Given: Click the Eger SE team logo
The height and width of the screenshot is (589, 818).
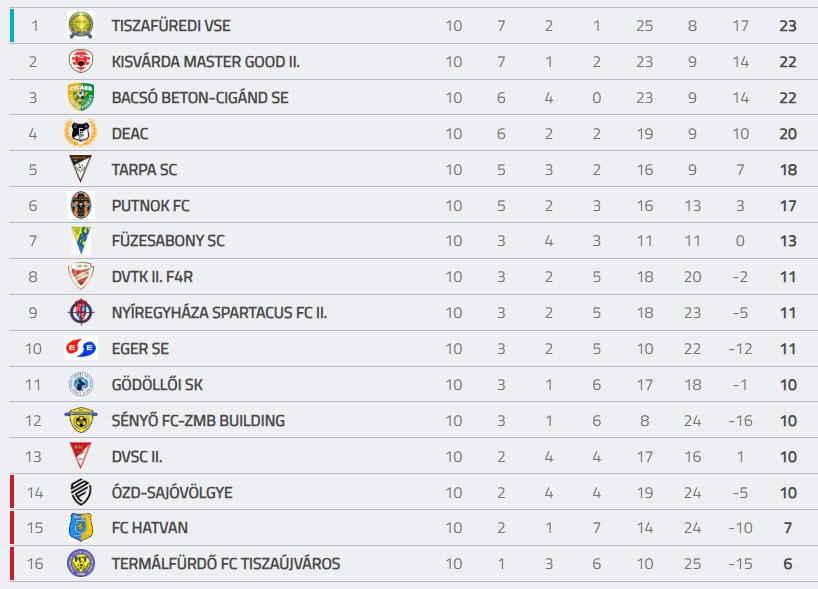Looking at the screenshot, I should [80, 348].
